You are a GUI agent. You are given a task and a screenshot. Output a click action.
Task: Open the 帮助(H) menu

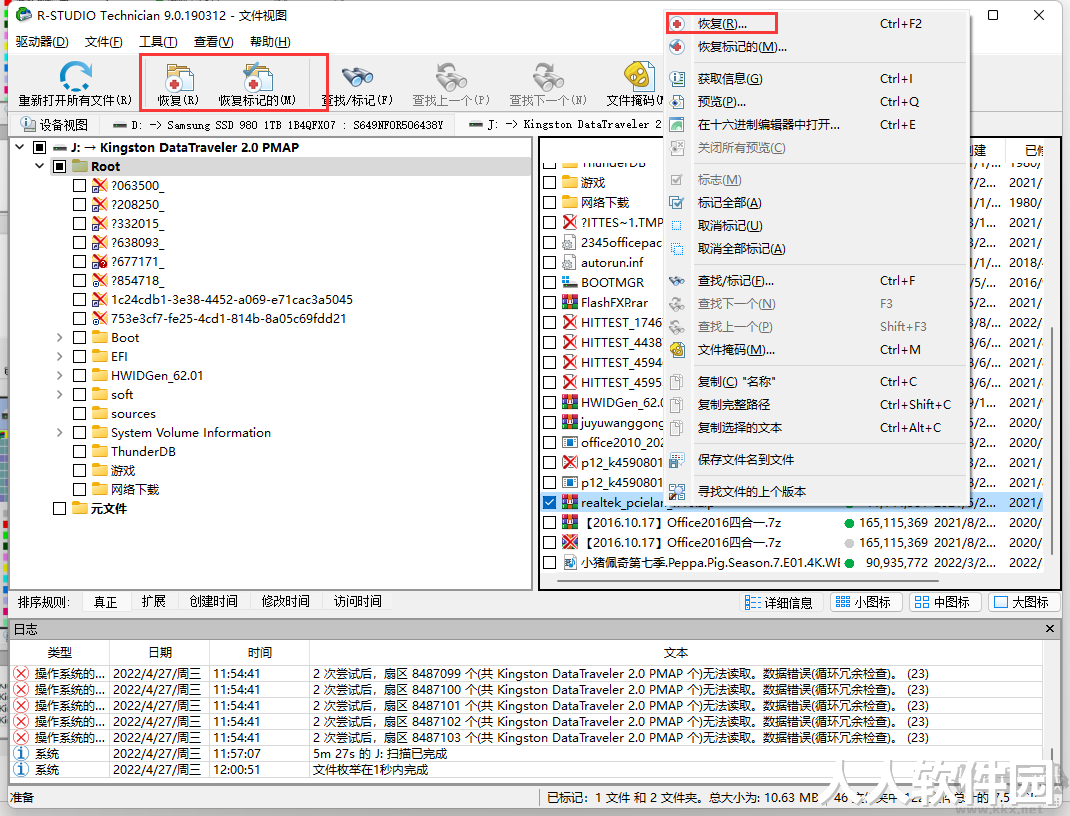pos(270,42)
